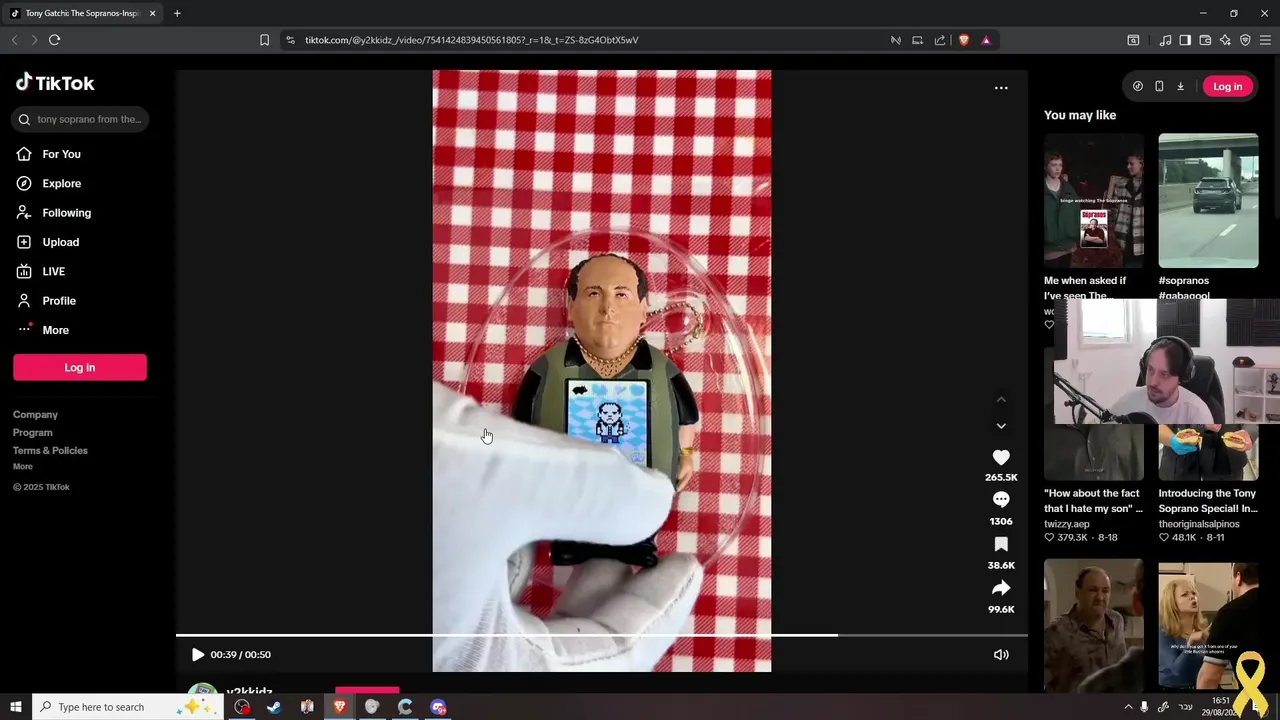Close the Tony Gatchi tab

[152, 13]
